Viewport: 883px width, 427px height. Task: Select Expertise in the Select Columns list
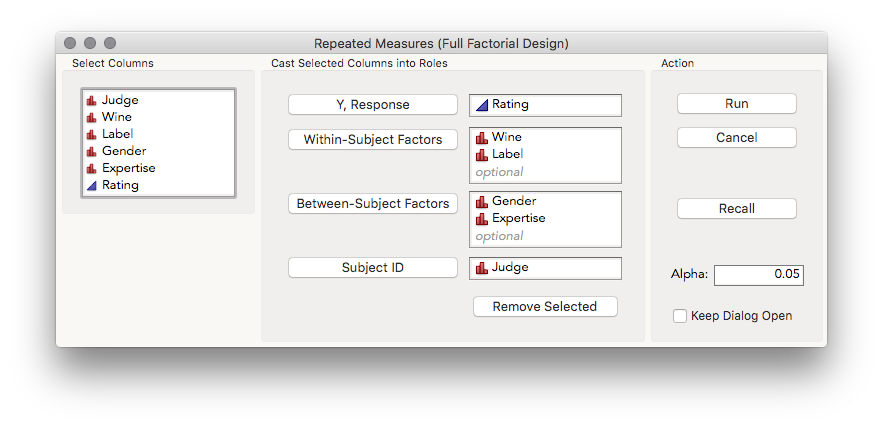click(x=158, y=168)
